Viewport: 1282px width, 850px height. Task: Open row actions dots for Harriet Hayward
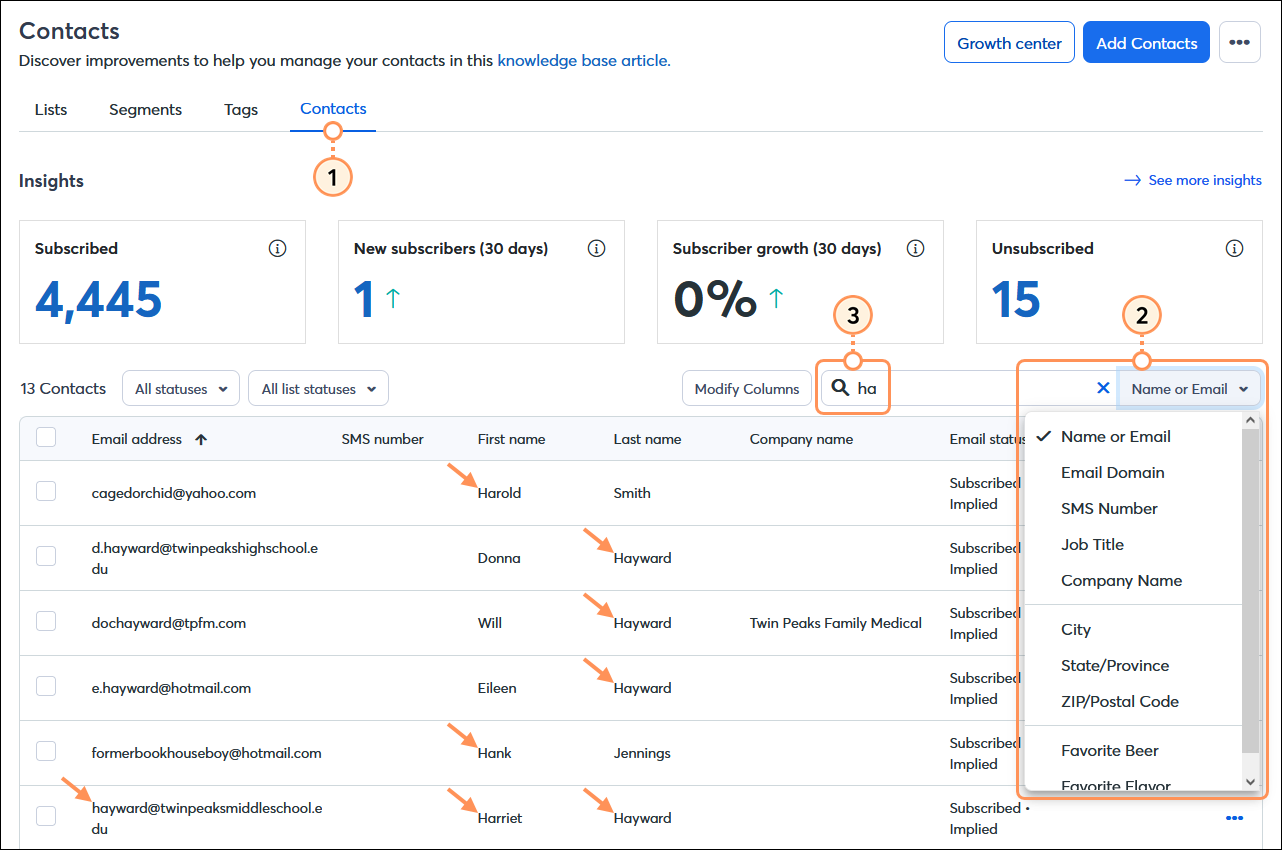[x=1235, y=818]
